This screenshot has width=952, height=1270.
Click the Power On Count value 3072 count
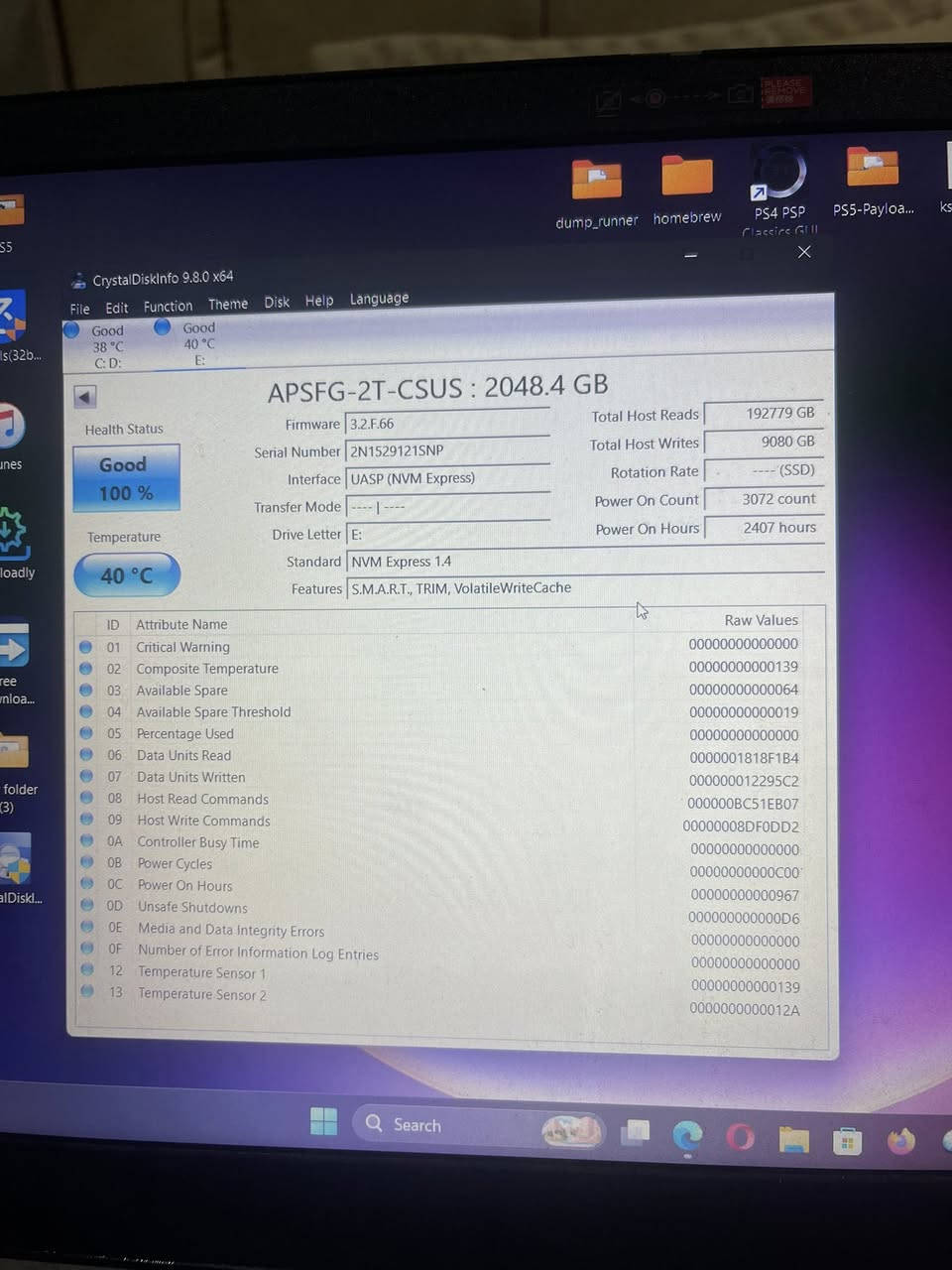tap(764, 499)
